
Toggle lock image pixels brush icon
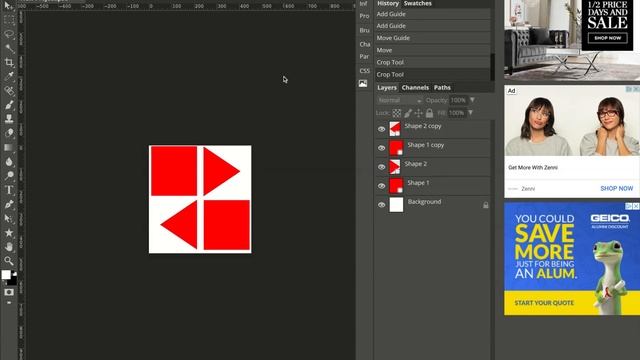(x=408, y=113)
